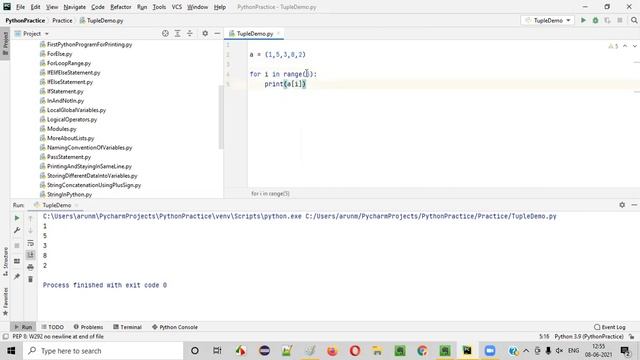Rerun TupleDemo in Run tool window
640x360 pixels.
click(x=17, y=218)
